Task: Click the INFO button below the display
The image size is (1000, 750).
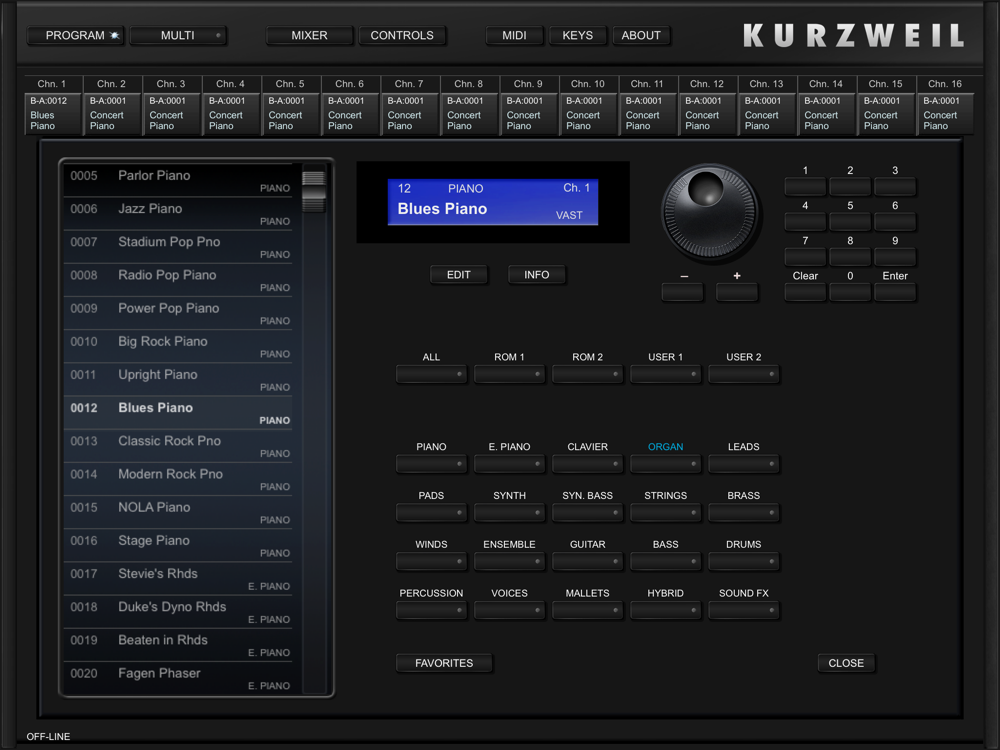Action: pyautogui.click(x=536, y=275)
